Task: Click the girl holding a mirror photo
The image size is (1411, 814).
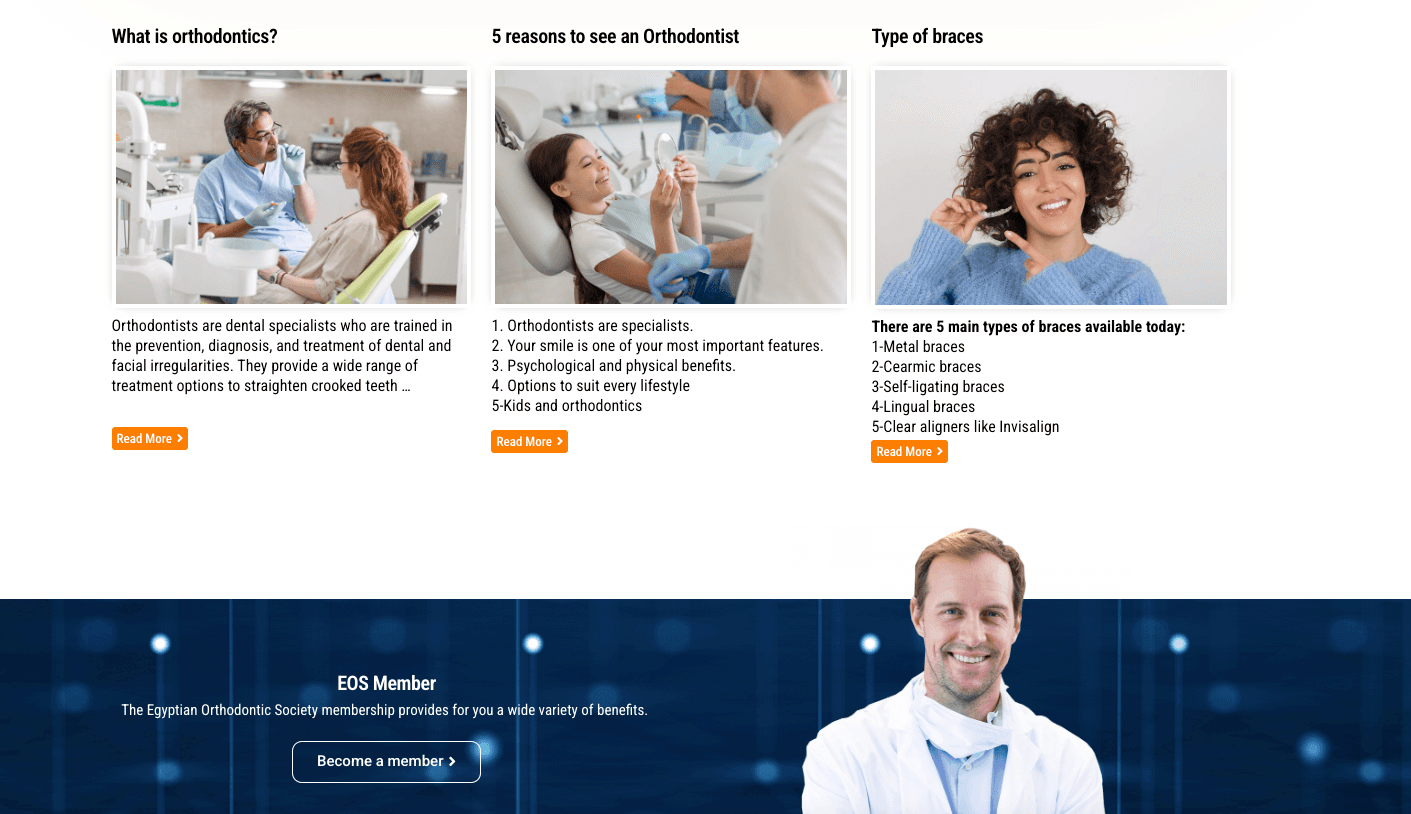Action: click(x=671, y=187)
